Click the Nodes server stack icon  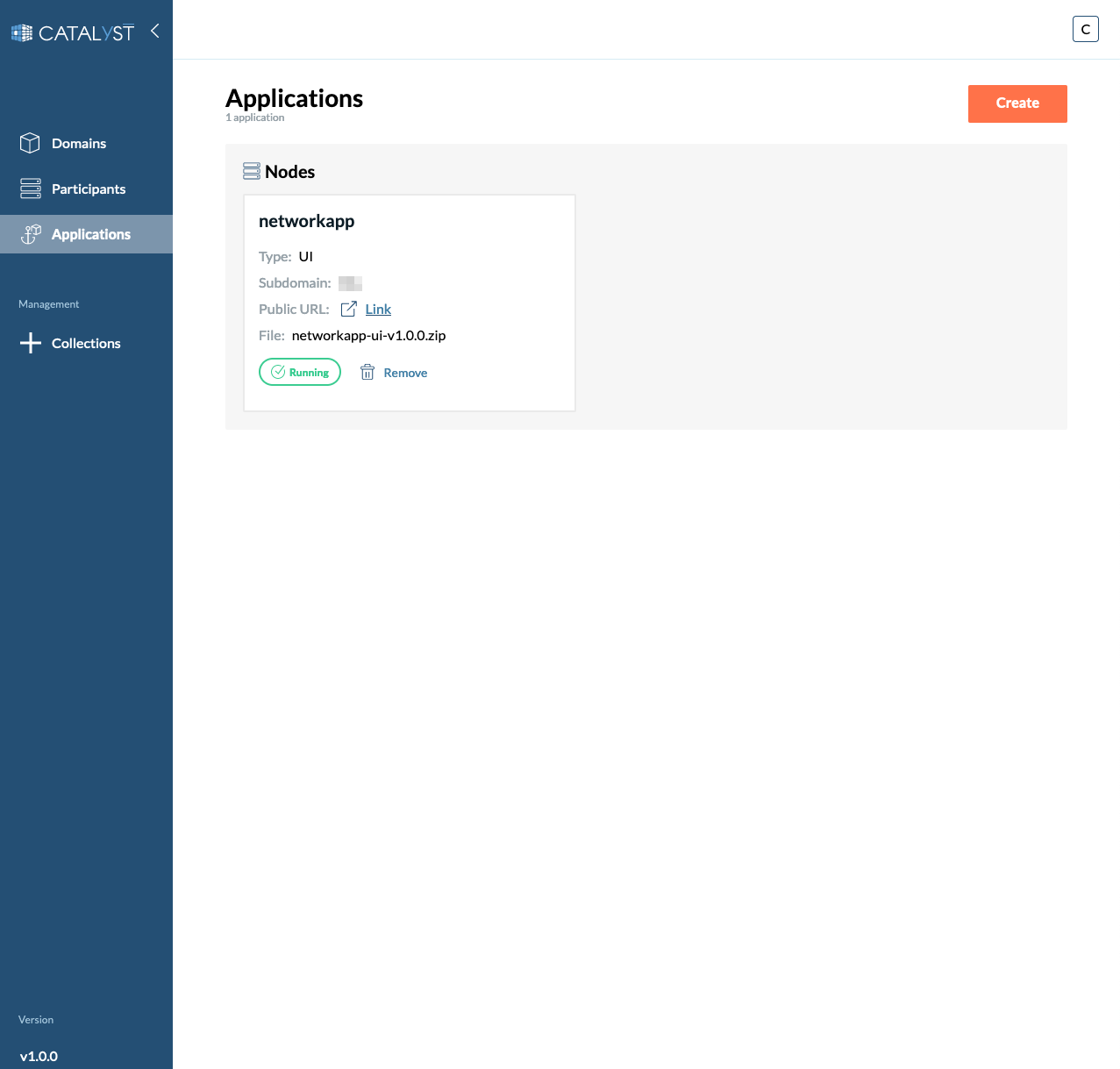tap(253, 170)
